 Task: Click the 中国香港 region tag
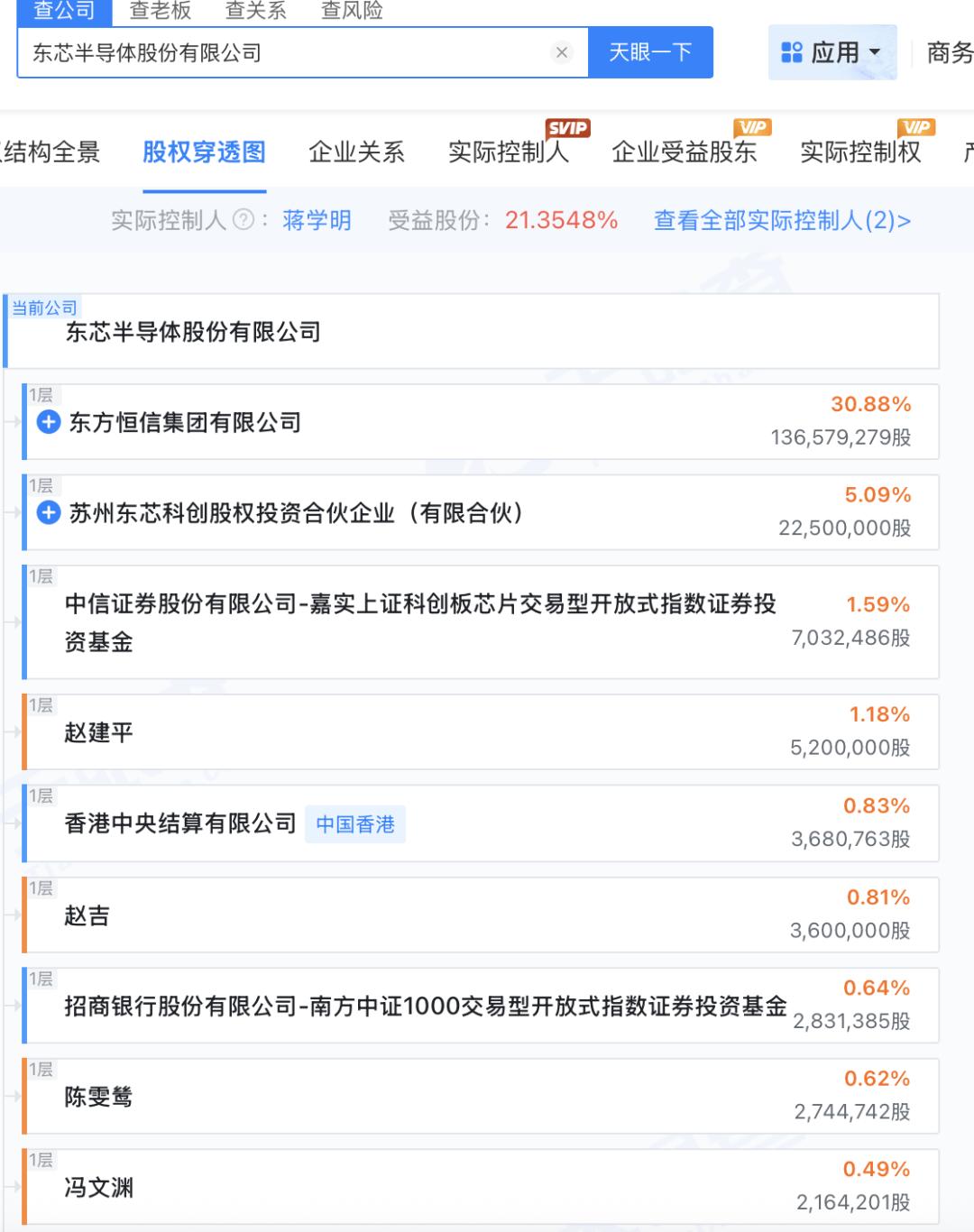[x=355, y=824]
